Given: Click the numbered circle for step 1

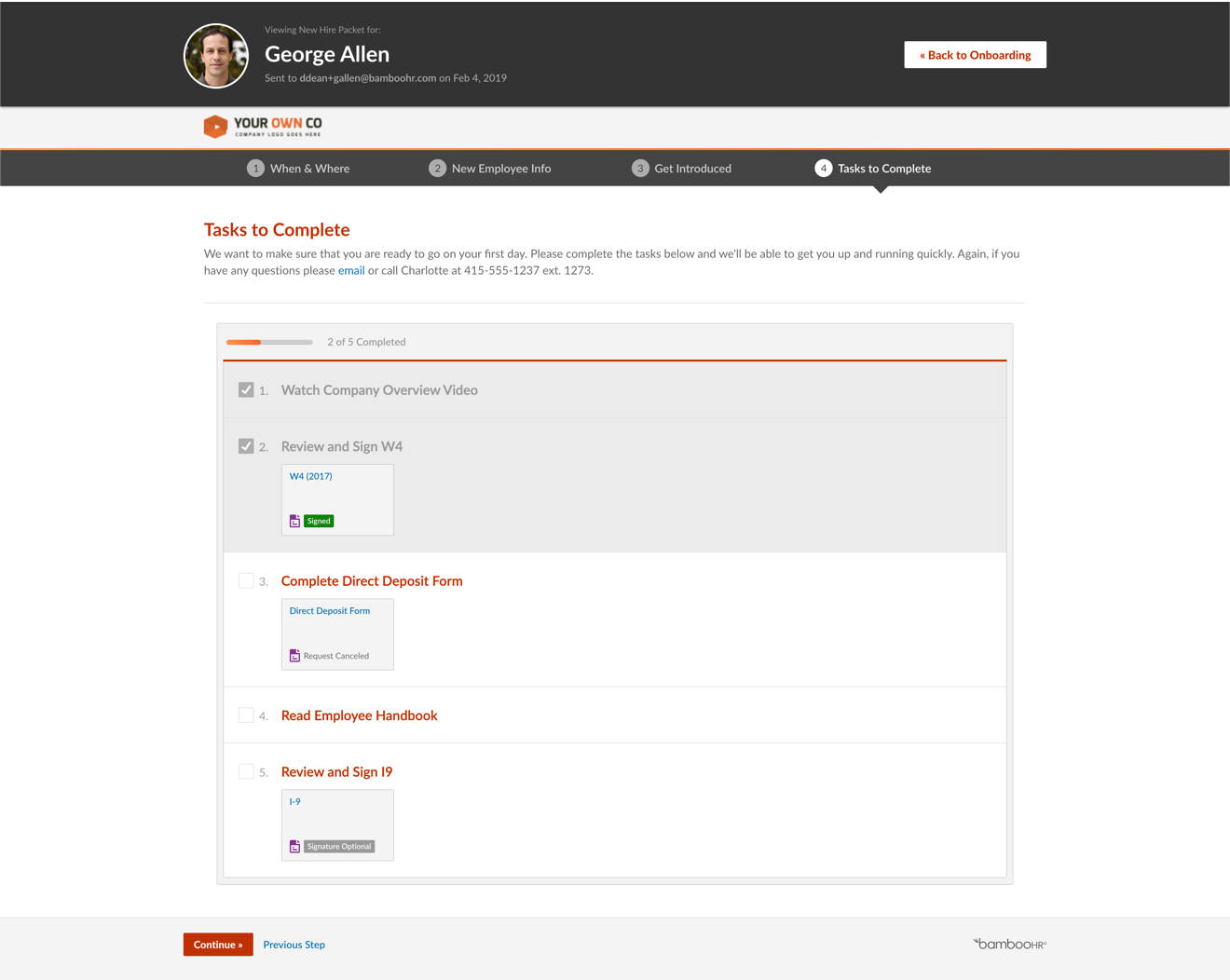Looking at the screenshot, I should click(255, 168).
